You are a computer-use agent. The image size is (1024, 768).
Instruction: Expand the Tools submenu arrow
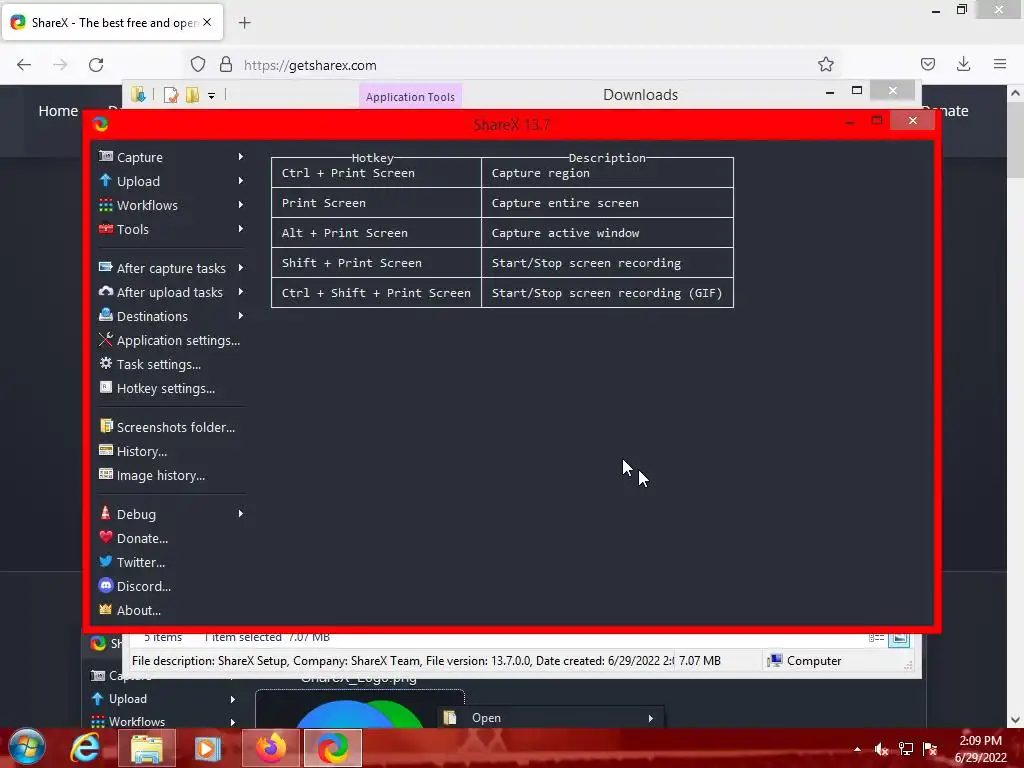pos(240,229)
